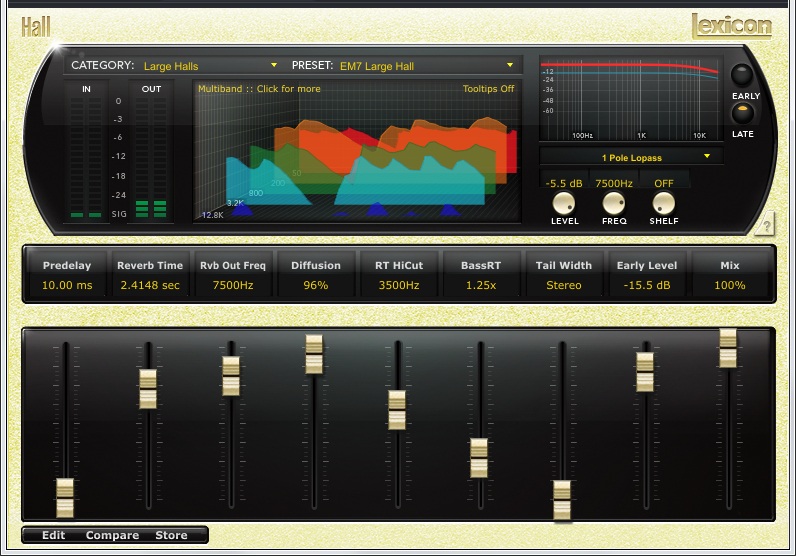Click the Compare button
This screenshot has width=796, height=556.
pyautogui.click(x=112, y=535)
